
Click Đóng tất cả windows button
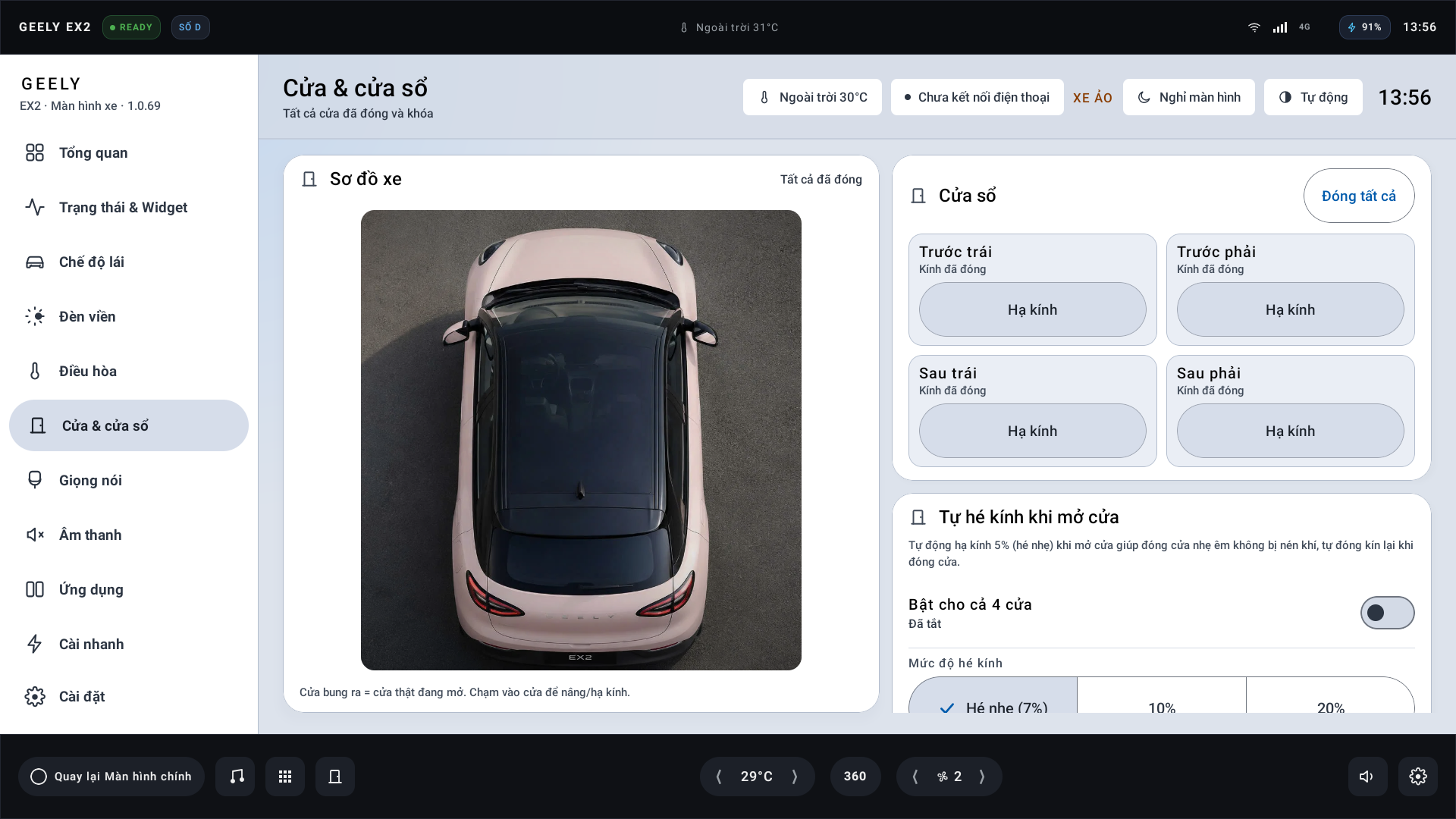click(1359, 196)
